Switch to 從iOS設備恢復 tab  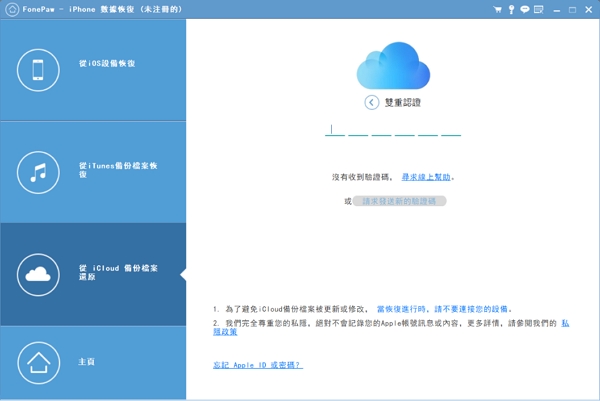pyautogui.click(x=93, y=70)
